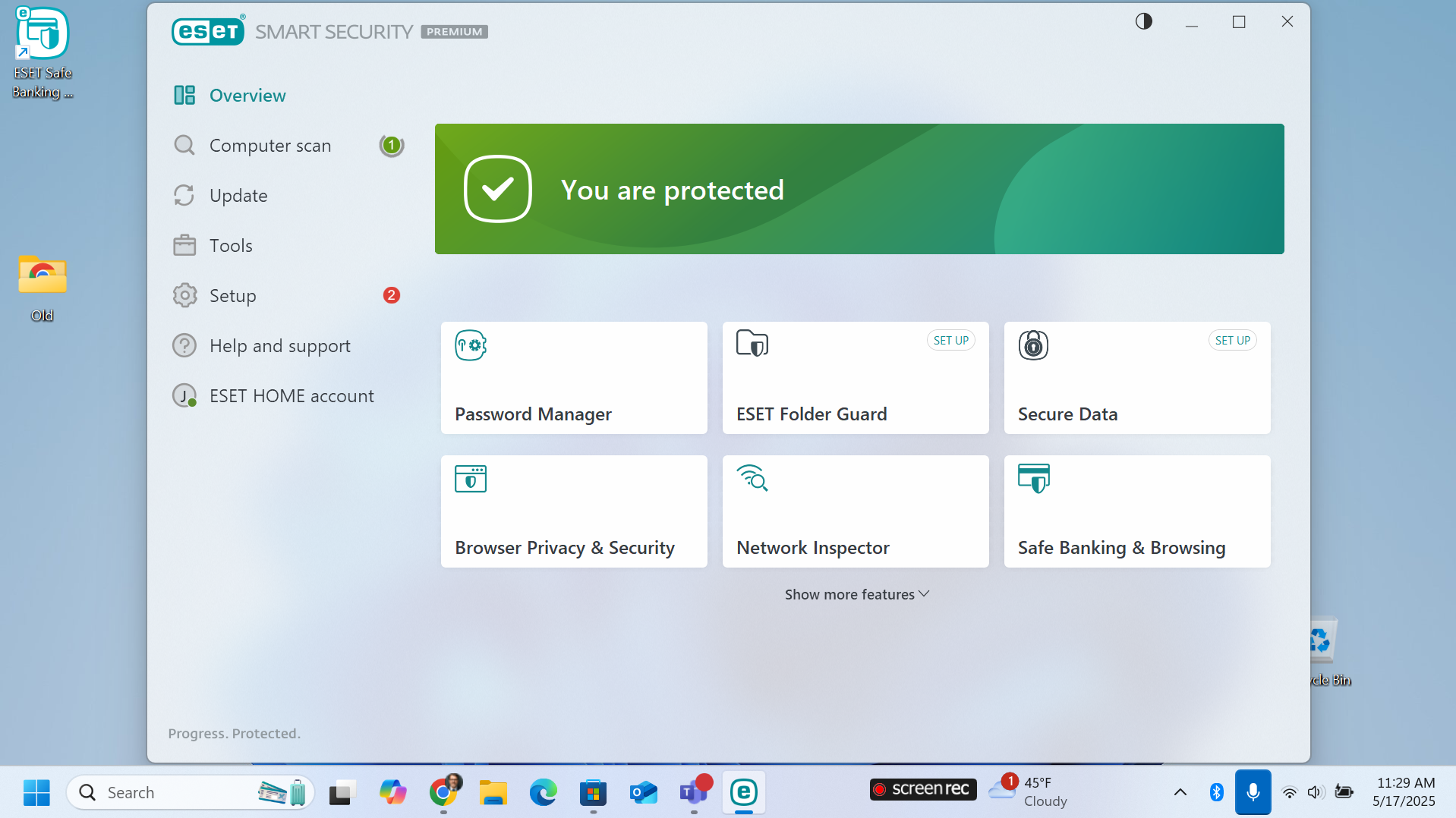This screenshot has height=818, width=1456.
Task: Open ESET HOME account page
Action: point(291,396)
